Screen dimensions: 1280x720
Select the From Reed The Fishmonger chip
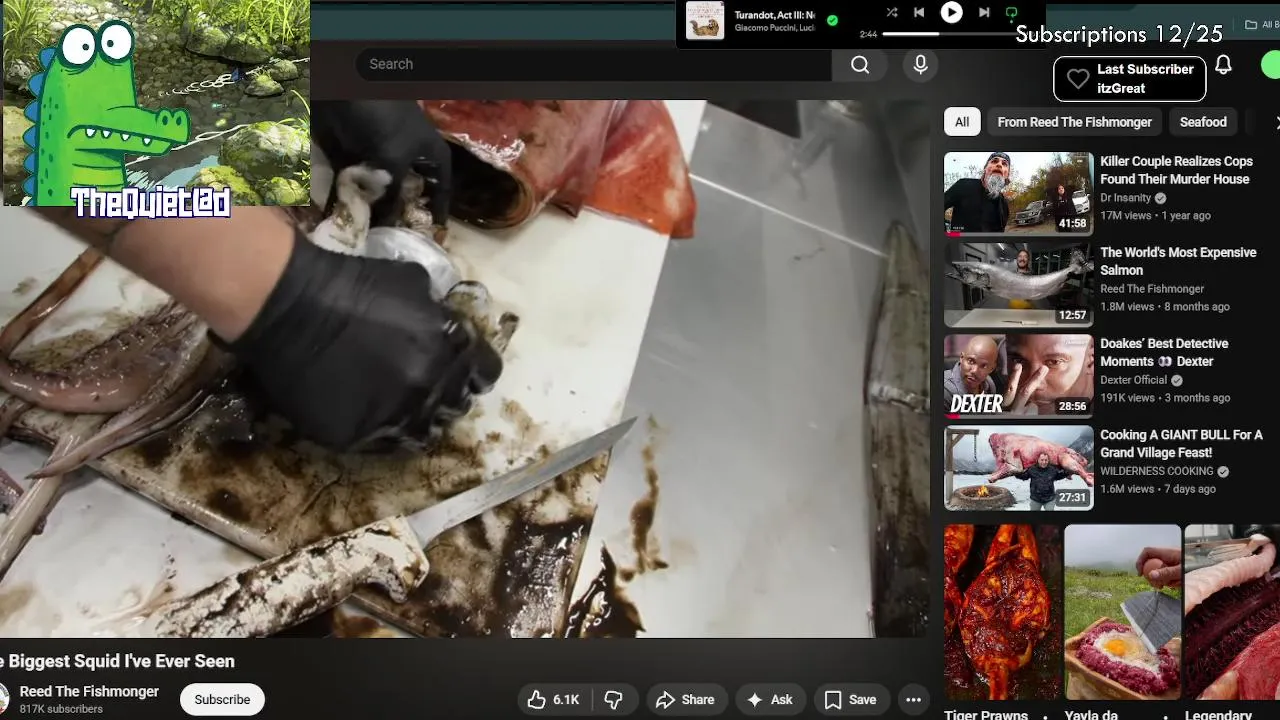[x=1075, y=122]
